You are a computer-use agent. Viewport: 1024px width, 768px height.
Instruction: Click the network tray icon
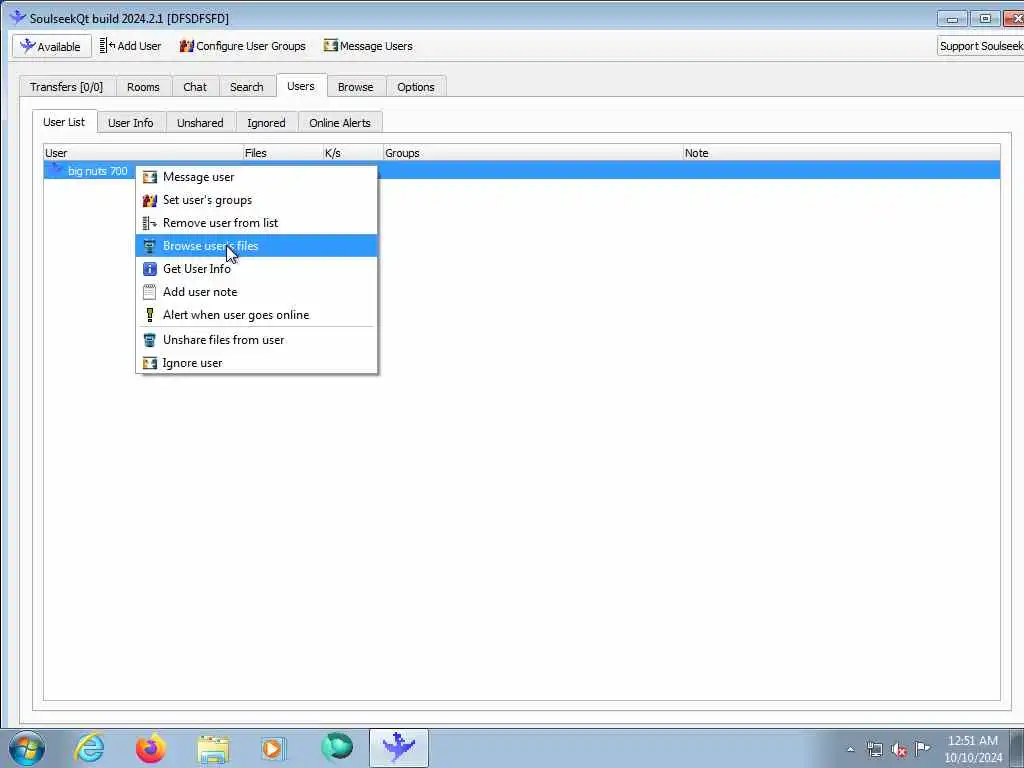click(874, 749)
